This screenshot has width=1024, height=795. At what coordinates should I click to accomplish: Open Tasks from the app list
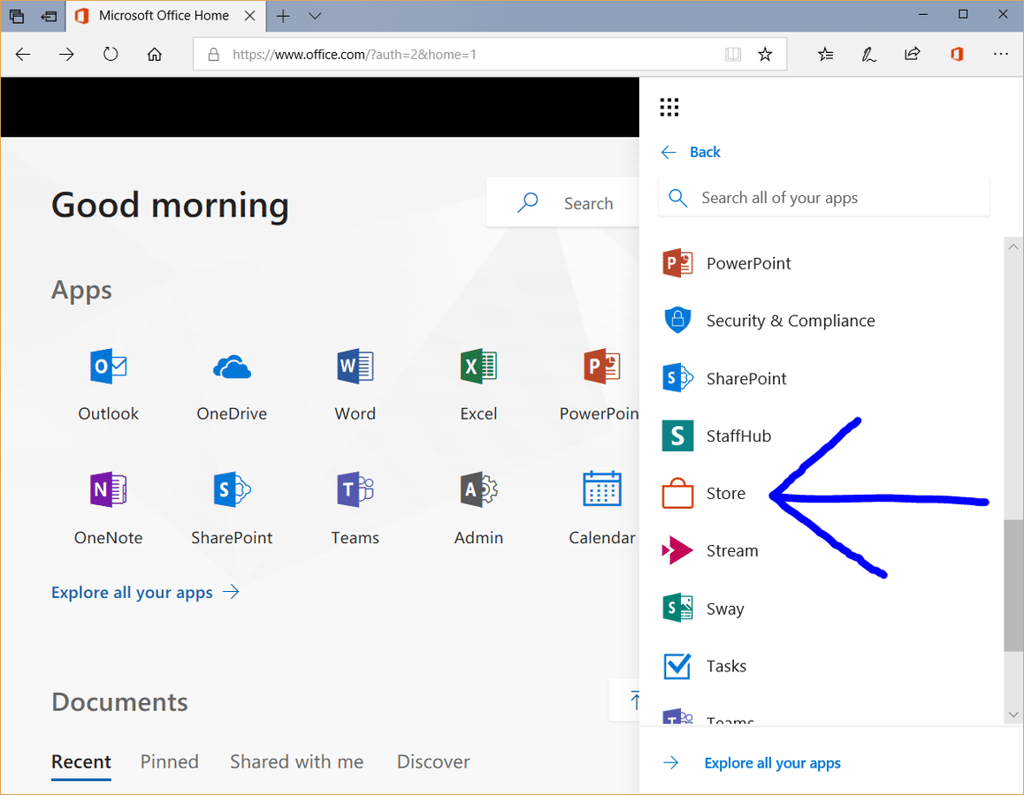pyautogui.click(x=703, y=666)
